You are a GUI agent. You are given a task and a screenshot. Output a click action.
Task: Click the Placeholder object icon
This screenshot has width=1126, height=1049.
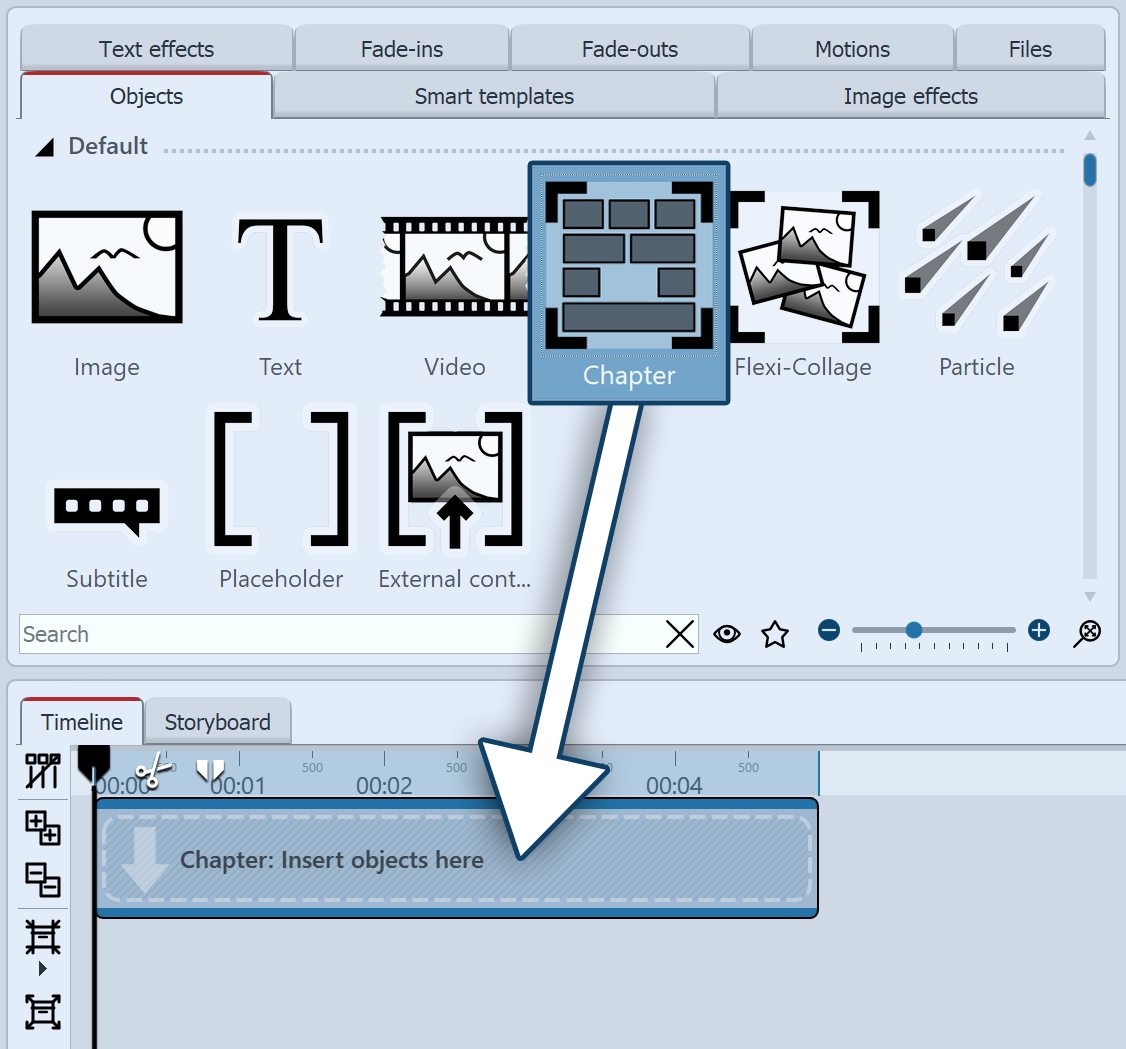[281, 478]
